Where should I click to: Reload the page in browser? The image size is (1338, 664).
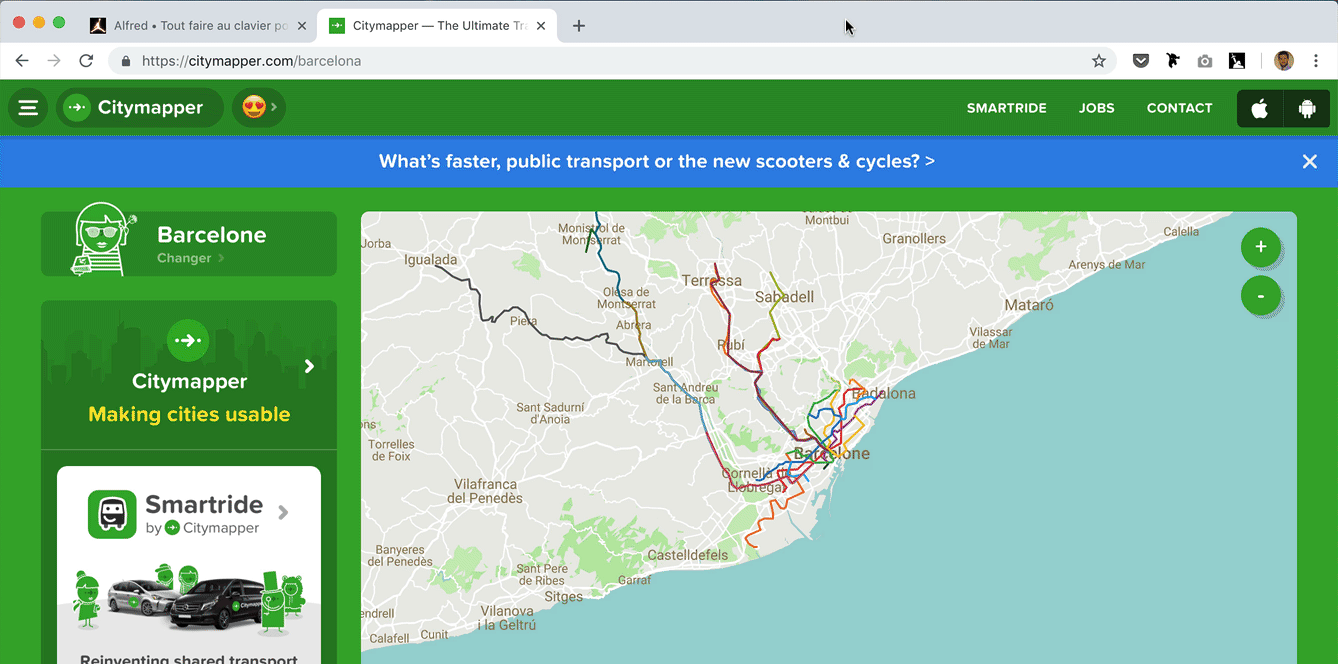(86, 61)
